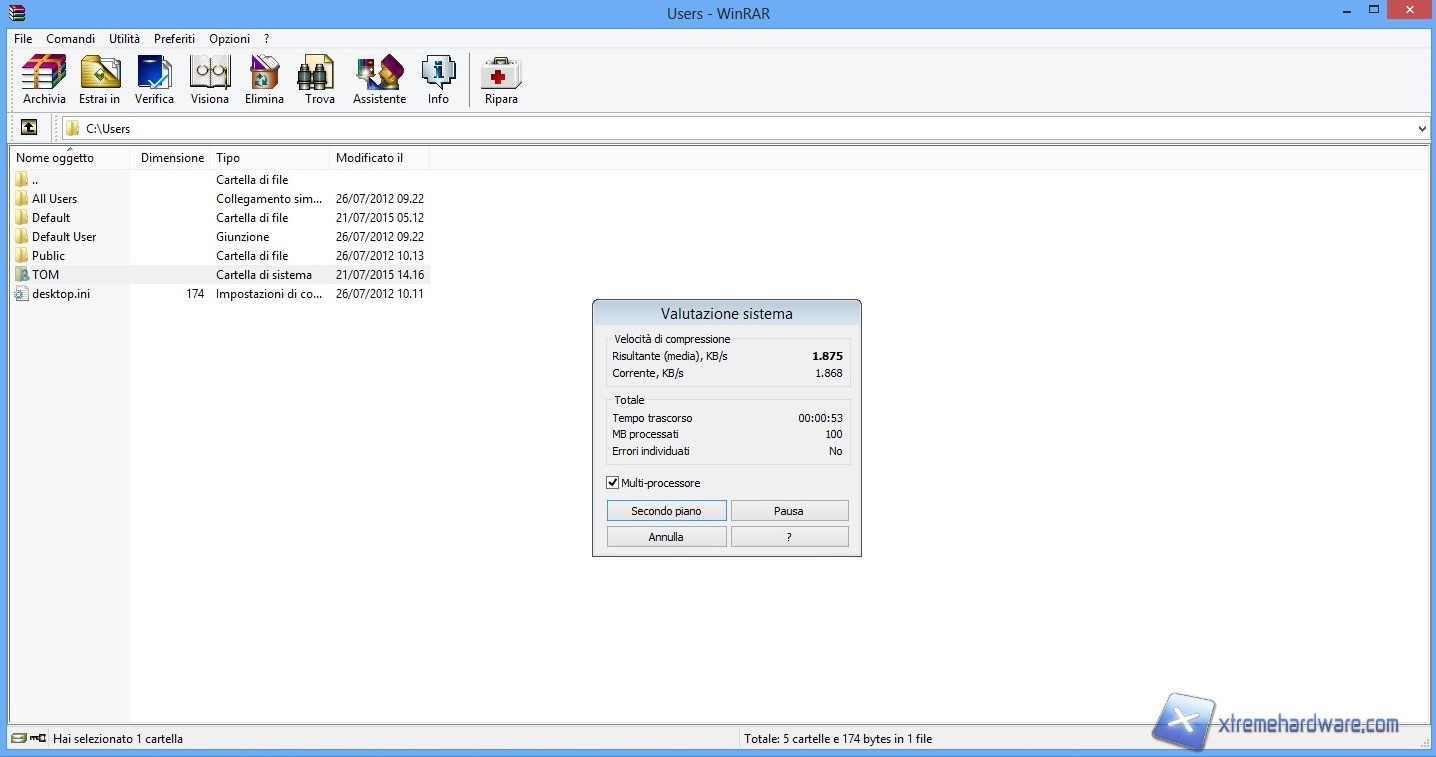Click the Info archive information icon
This screenshot has width=1436, height=757.
[x=438, y=80]
